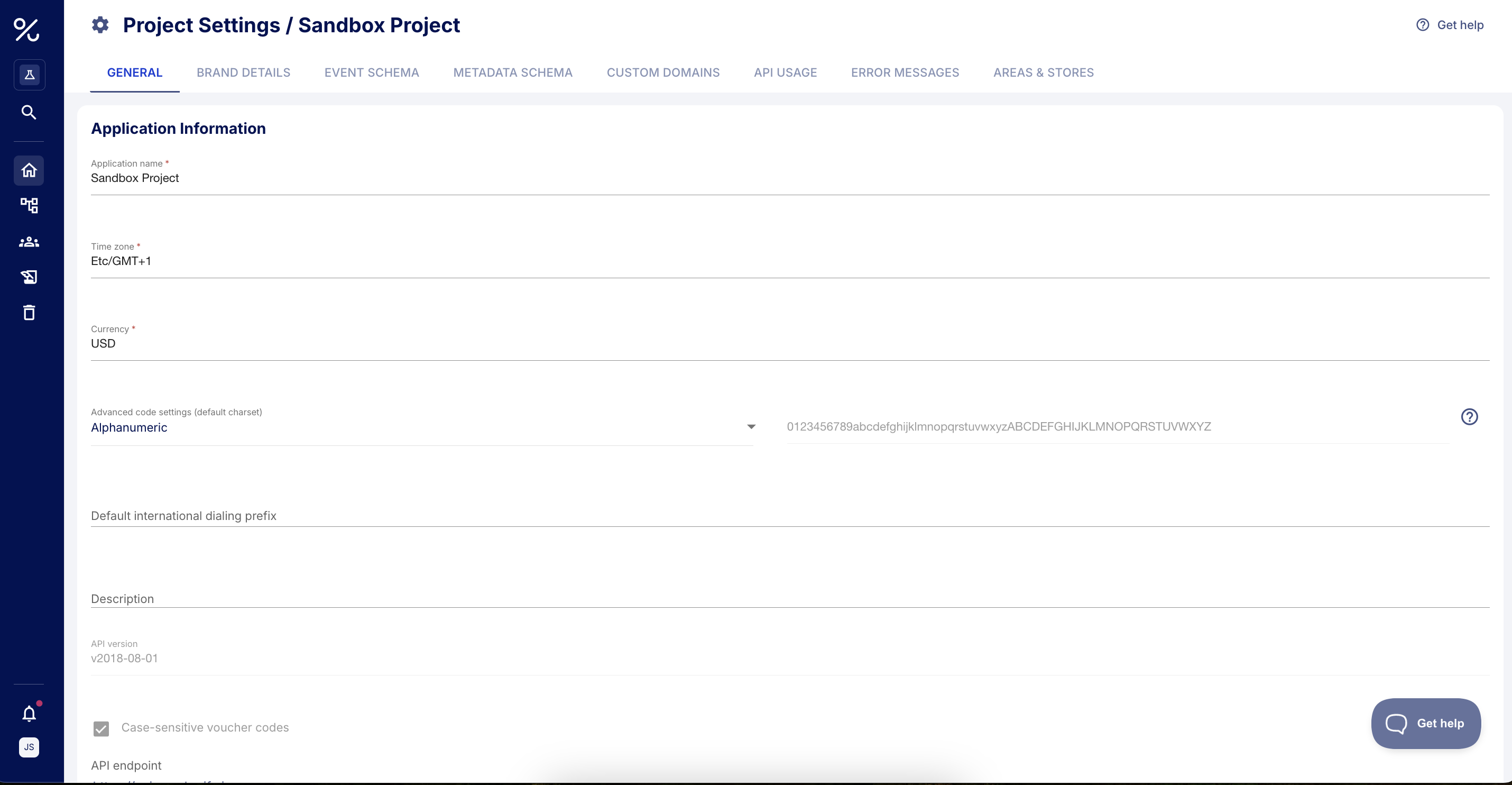The image size is (1512, 785).
Task: Select the search icon in the sidebar
Action: [x=29, y=112]
